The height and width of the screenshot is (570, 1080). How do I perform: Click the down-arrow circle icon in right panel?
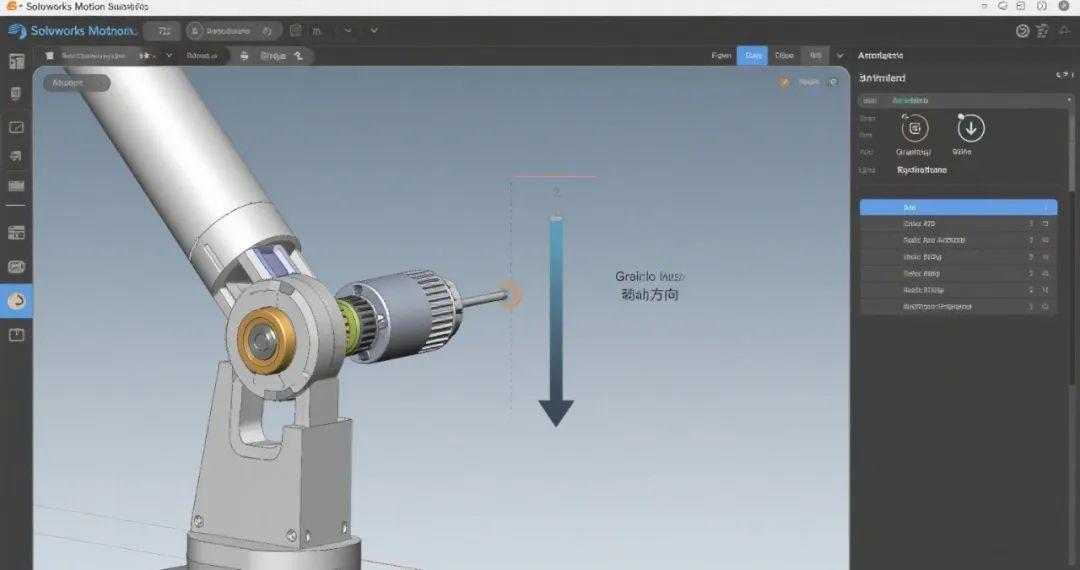point(971,128)
